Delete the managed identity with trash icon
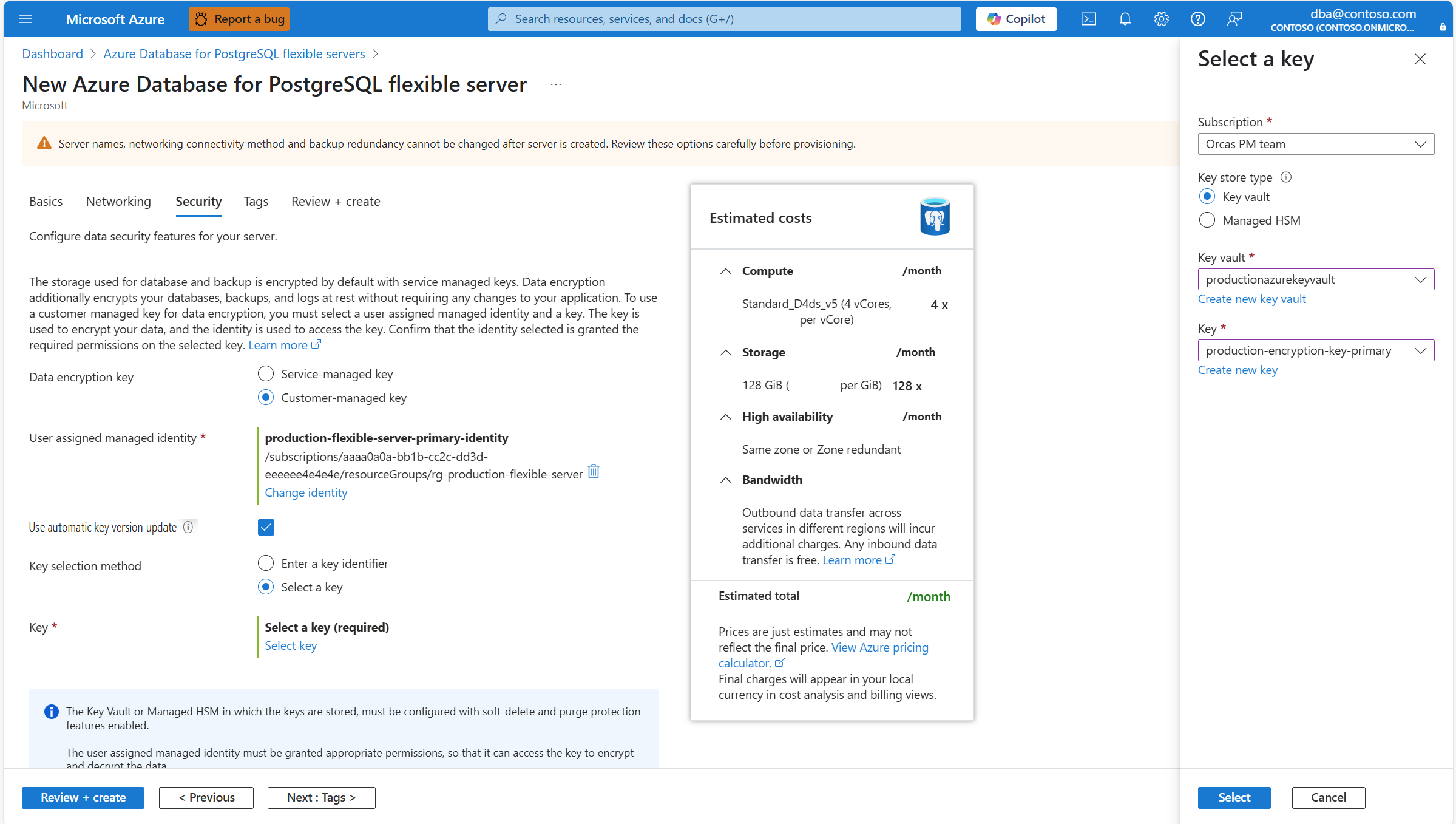 (594, 472)
